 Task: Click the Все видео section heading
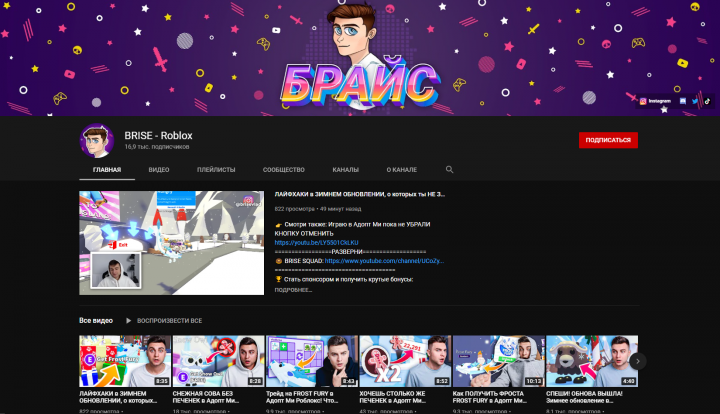(96, 320)
